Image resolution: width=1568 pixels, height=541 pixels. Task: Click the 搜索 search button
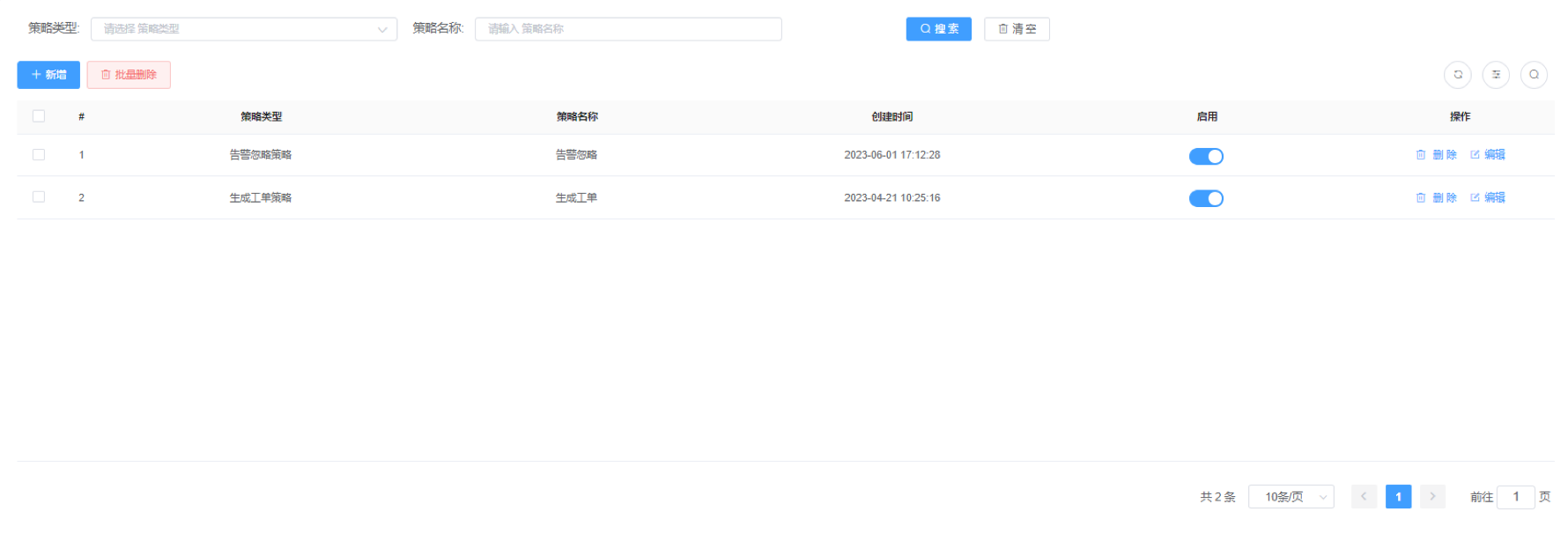(938, 29)
